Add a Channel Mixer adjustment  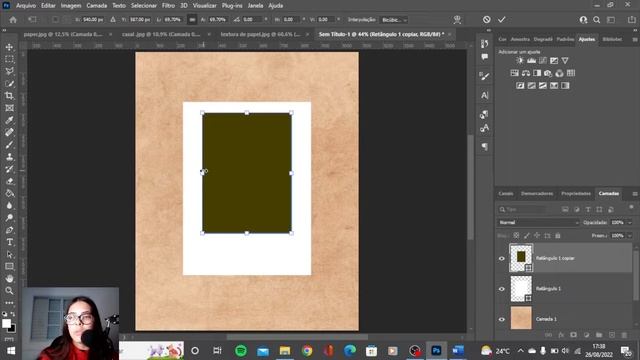[559, 73]
